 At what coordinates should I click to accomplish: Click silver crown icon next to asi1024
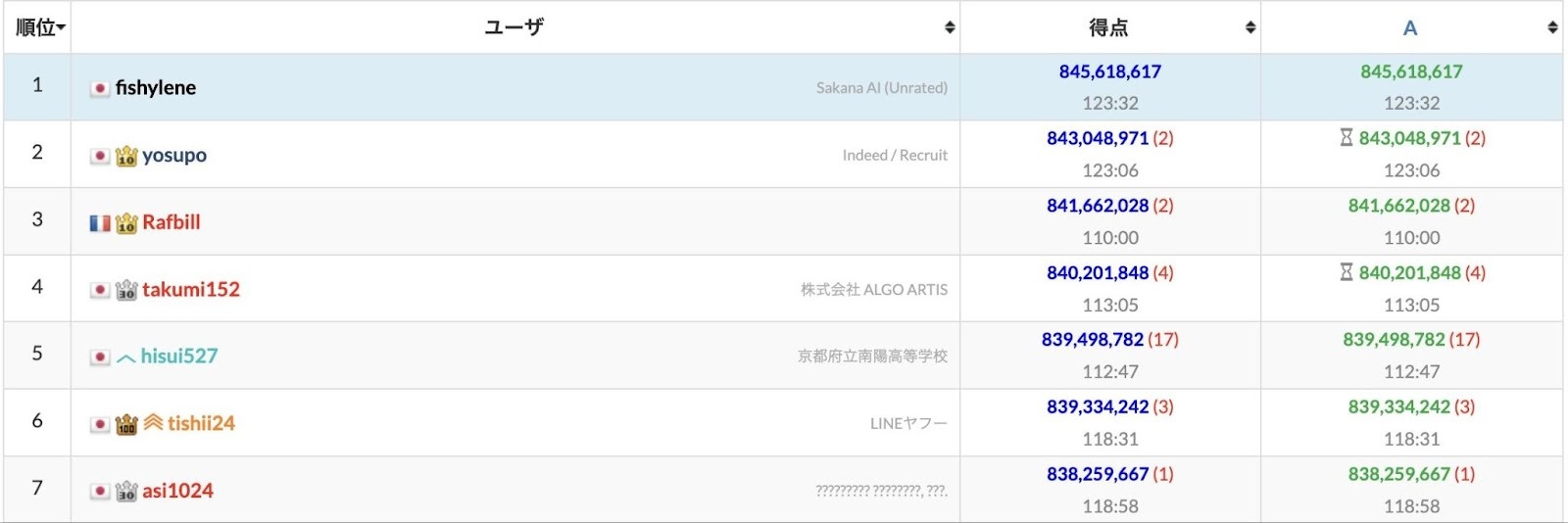coord(126,492)
